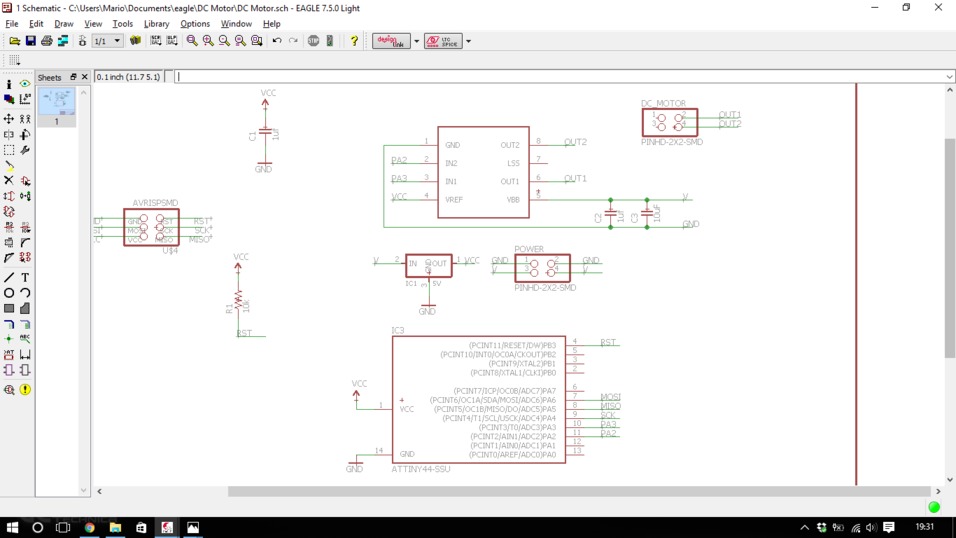Select the Mark tool
The height and width of the screenshot is (538, 956).
(x=25, y=99)
